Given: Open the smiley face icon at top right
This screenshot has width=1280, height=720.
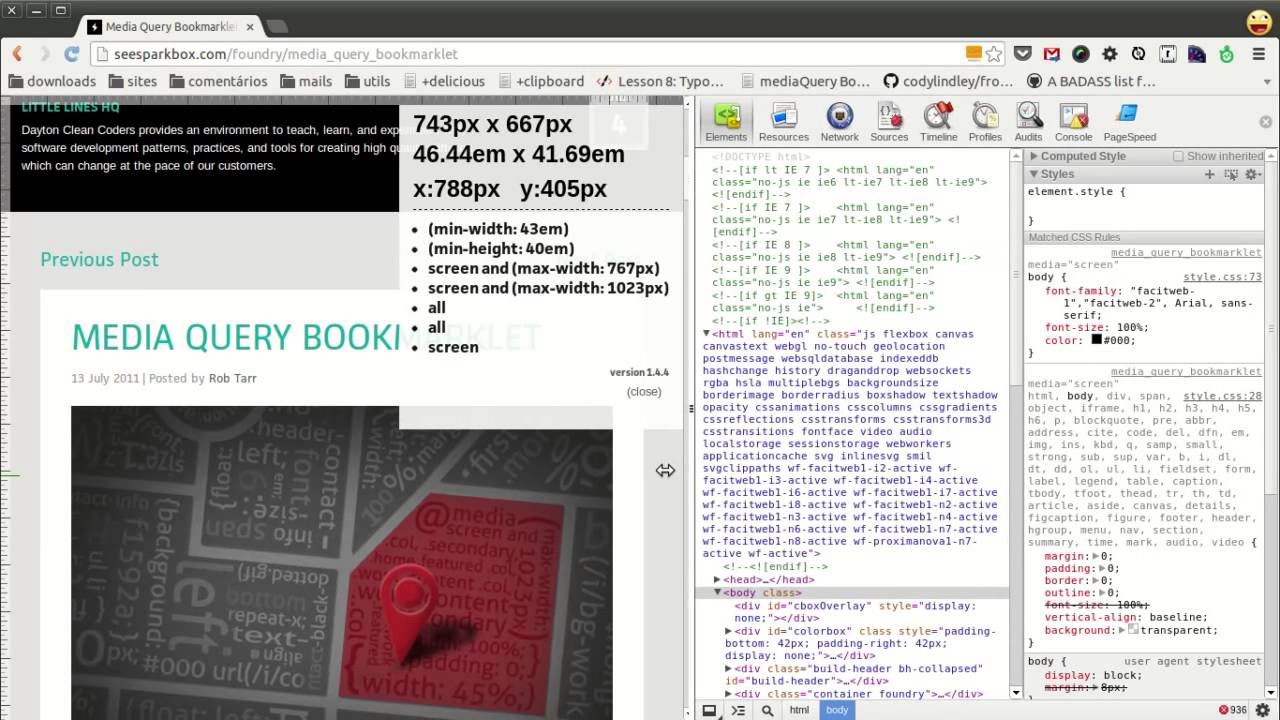Looking at the screenshot, I should (x=1259, y=21).
